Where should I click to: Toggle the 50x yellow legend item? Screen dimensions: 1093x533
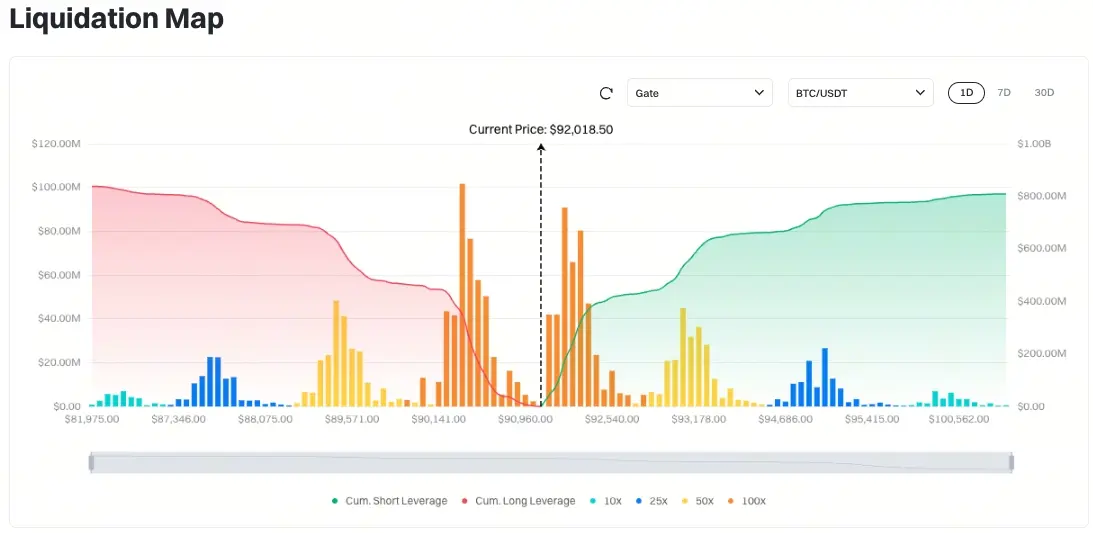pos(698,501)
